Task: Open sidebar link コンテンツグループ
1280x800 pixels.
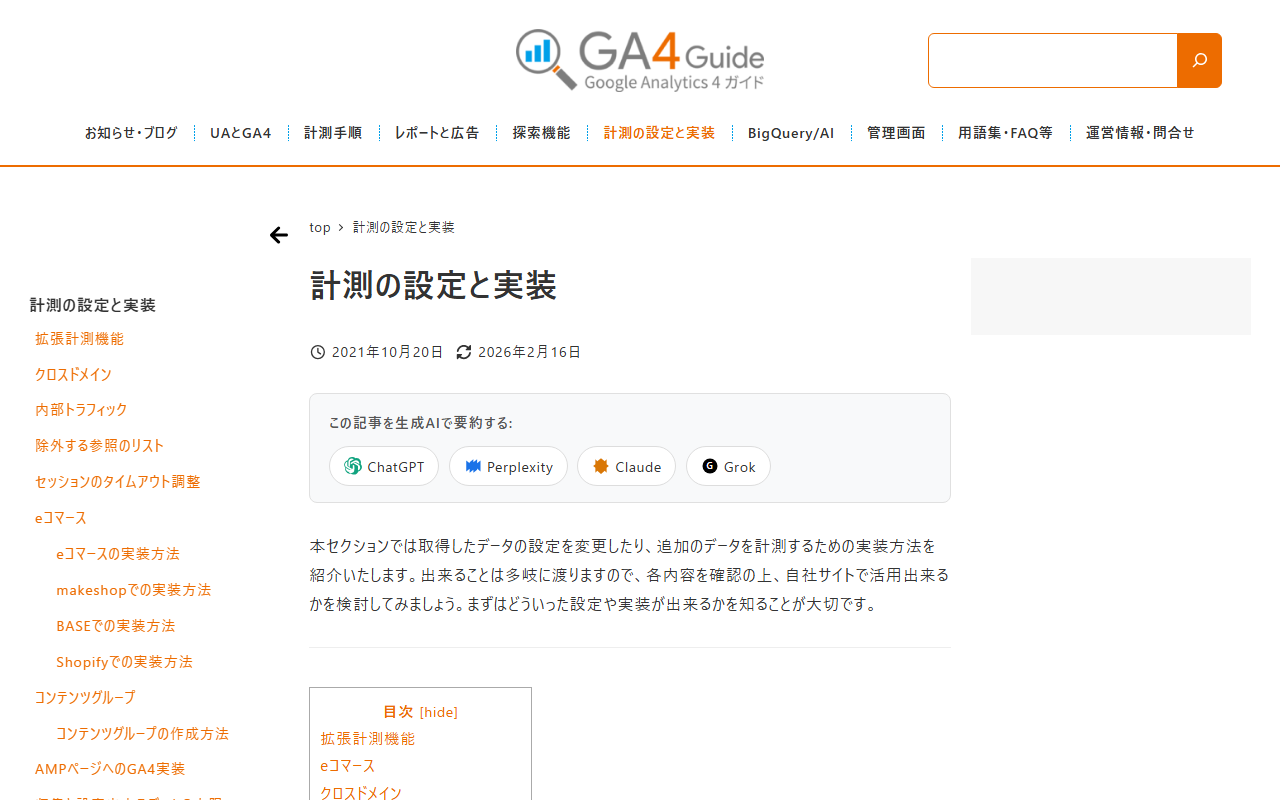Action: tap(85, 698)
